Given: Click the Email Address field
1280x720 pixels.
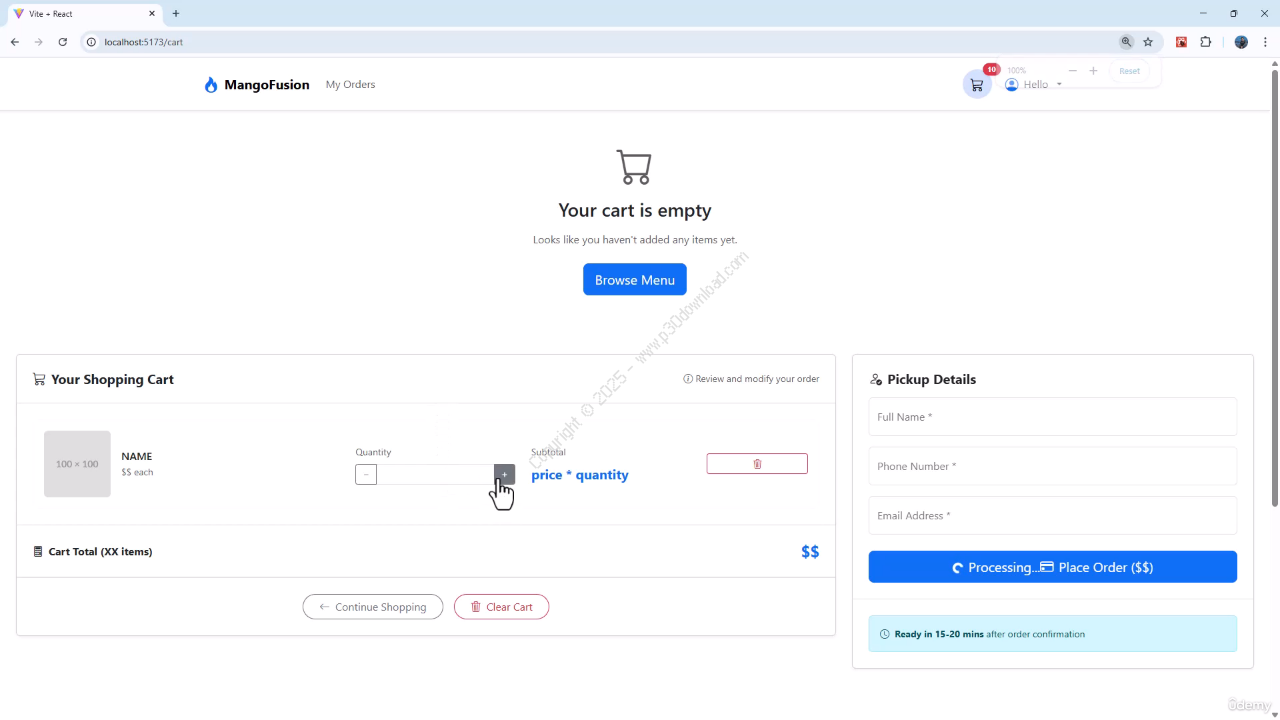Looking at the screenshot, I should 1052,516.
